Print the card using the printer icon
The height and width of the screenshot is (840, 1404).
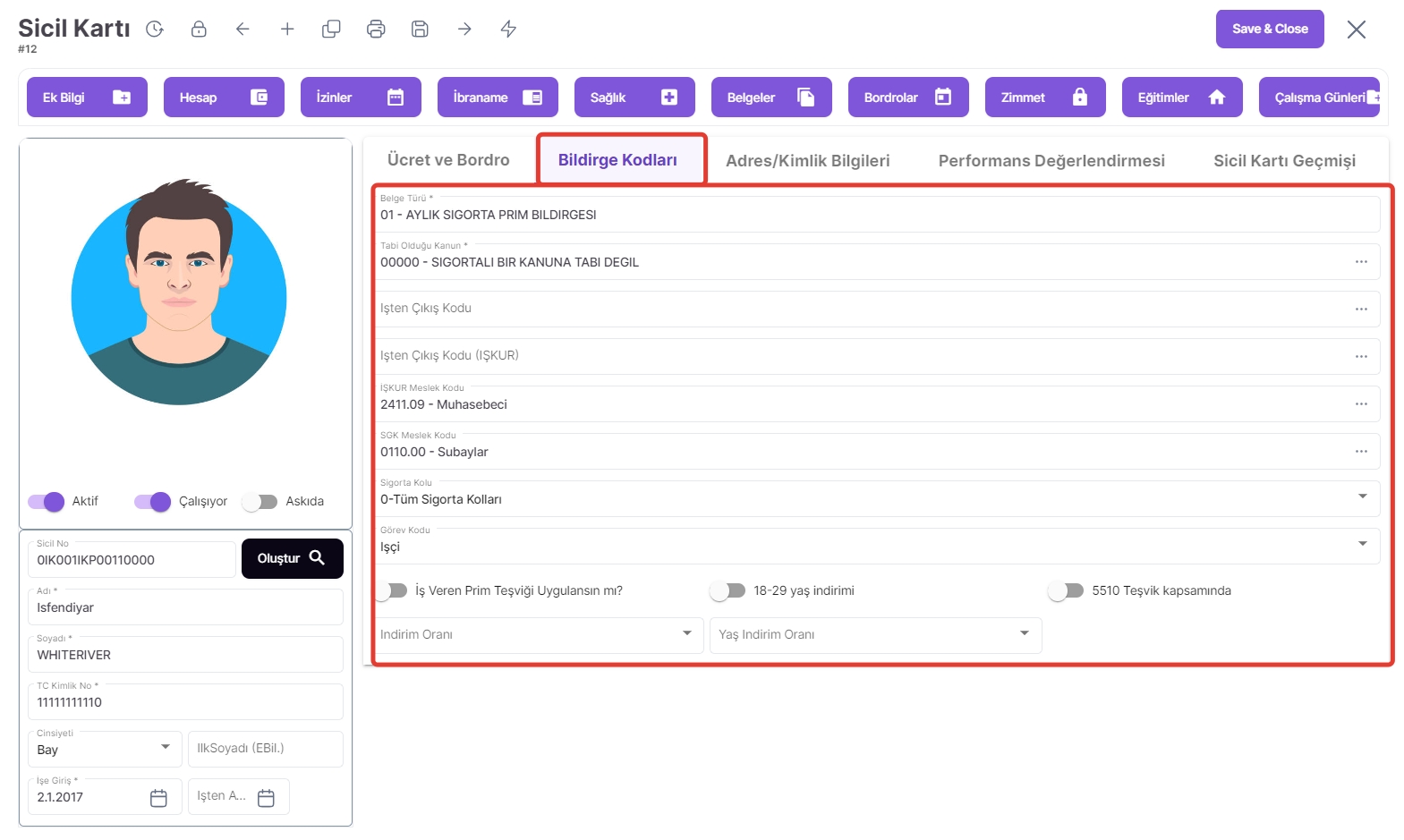[x=376, y=30]
